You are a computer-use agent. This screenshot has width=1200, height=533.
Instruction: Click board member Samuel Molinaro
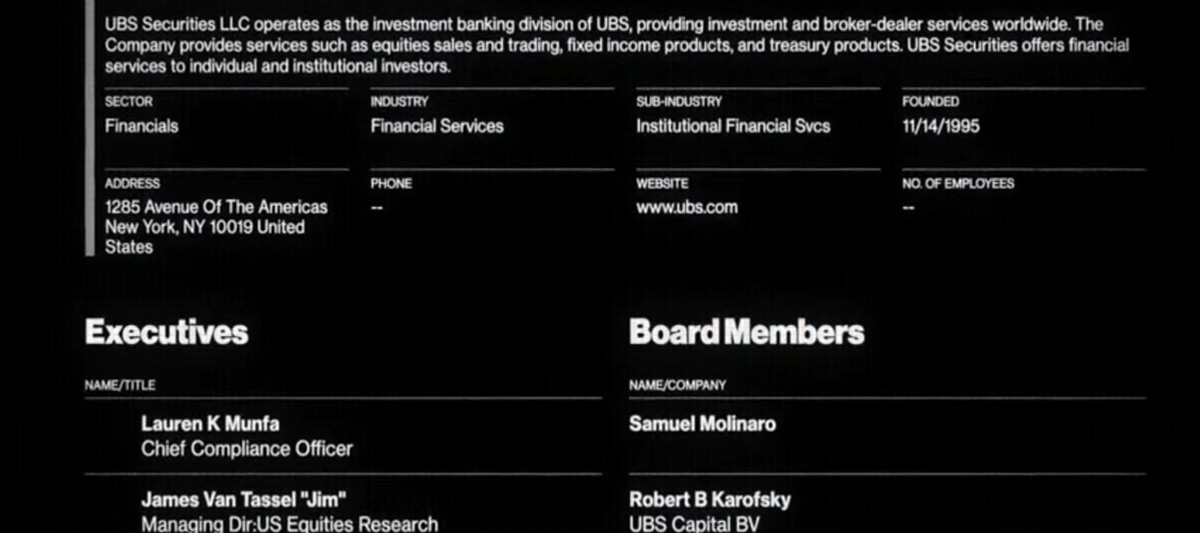coord(702,424)
